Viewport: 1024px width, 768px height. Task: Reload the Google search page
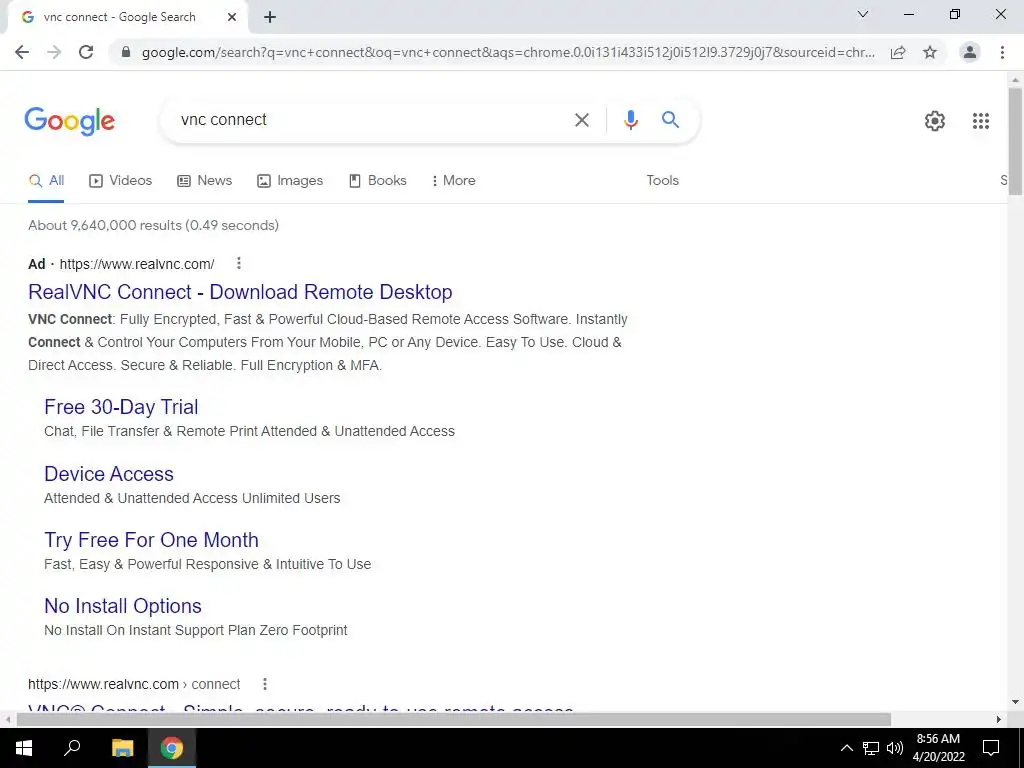(86, 52)
